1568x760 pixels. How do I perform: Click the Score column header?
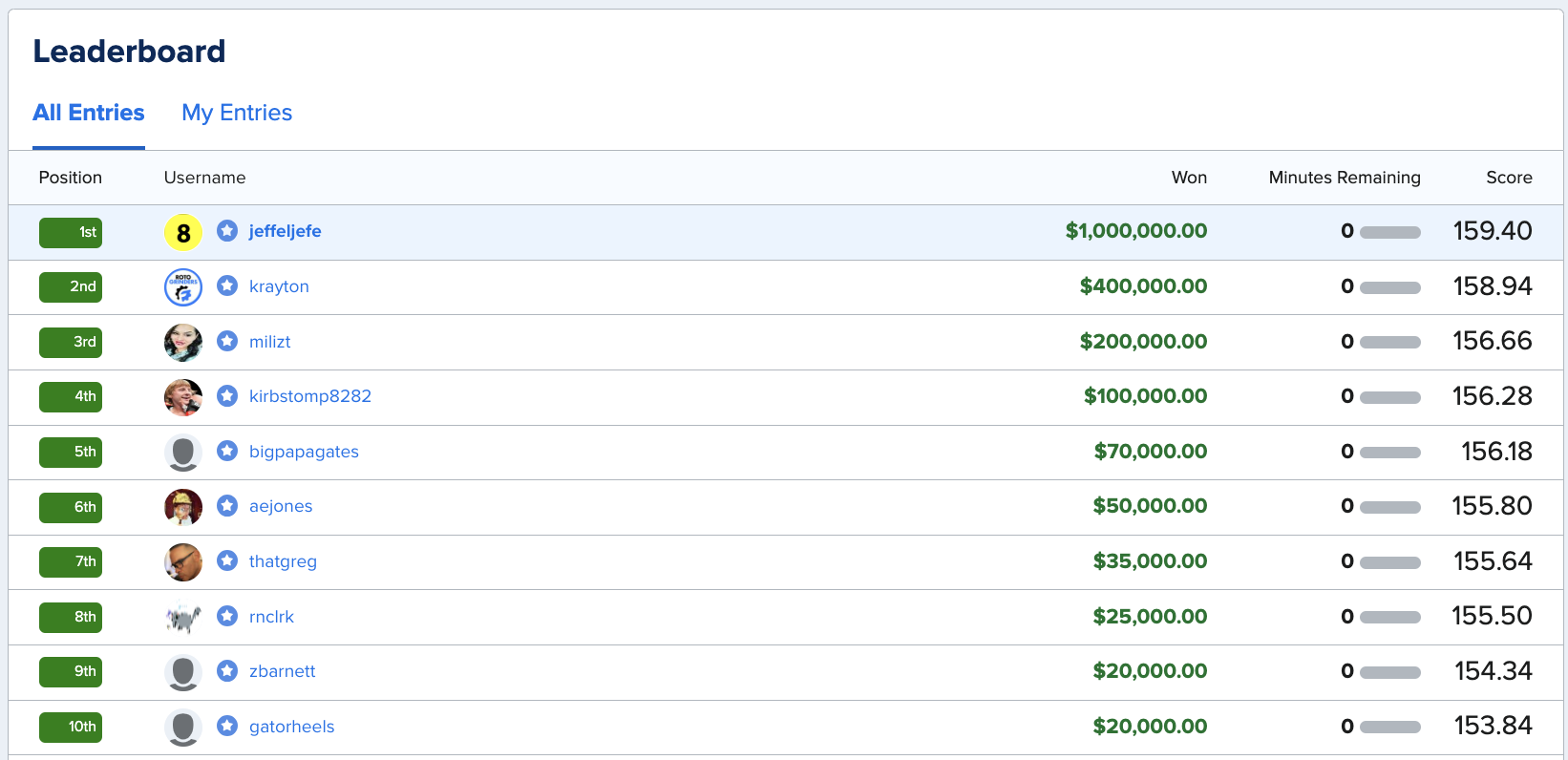[1509, 178]
